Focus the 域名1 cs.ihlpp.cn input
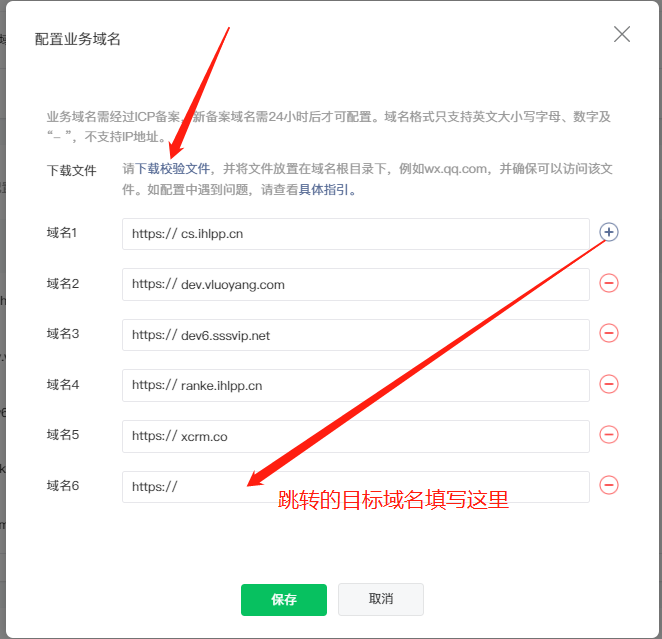 point(356,234)
